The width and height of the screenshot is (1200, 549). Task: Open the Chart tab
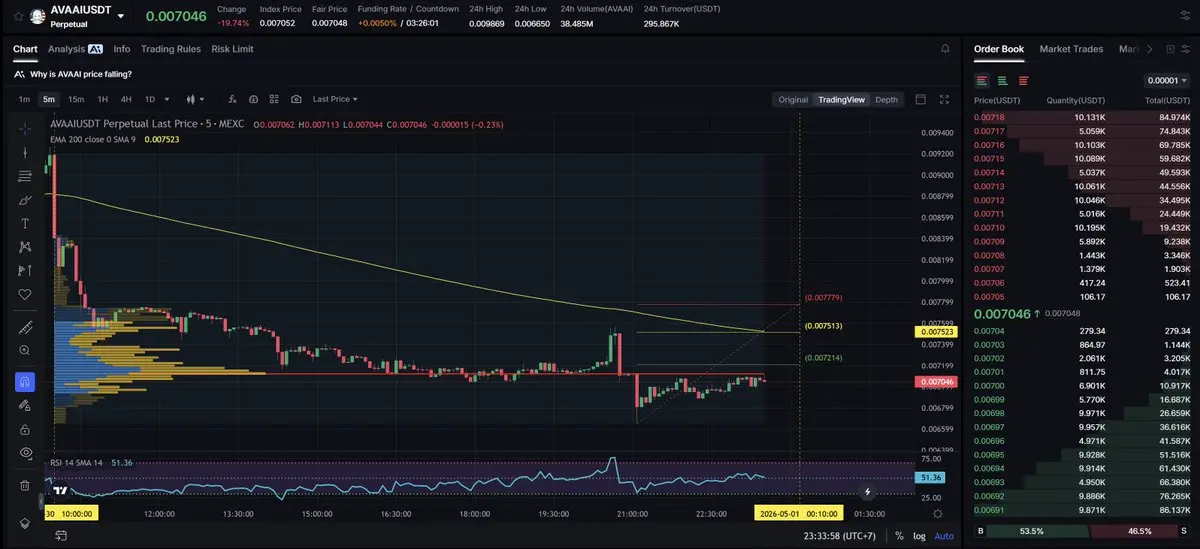25,48
